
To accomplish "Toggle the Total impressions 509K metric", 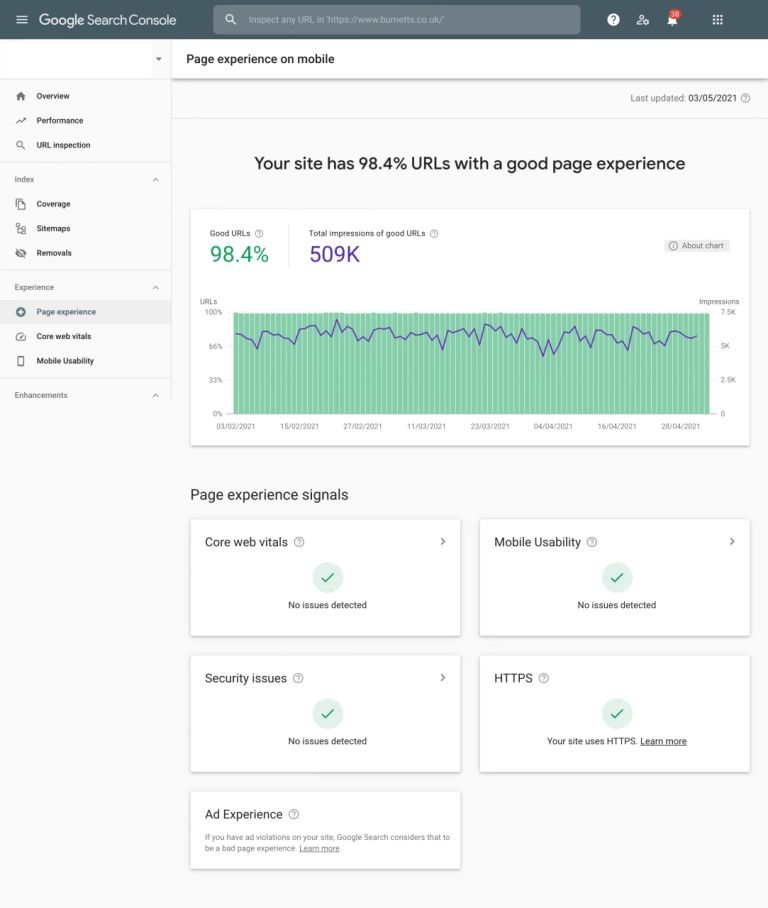I will (373, 247).
